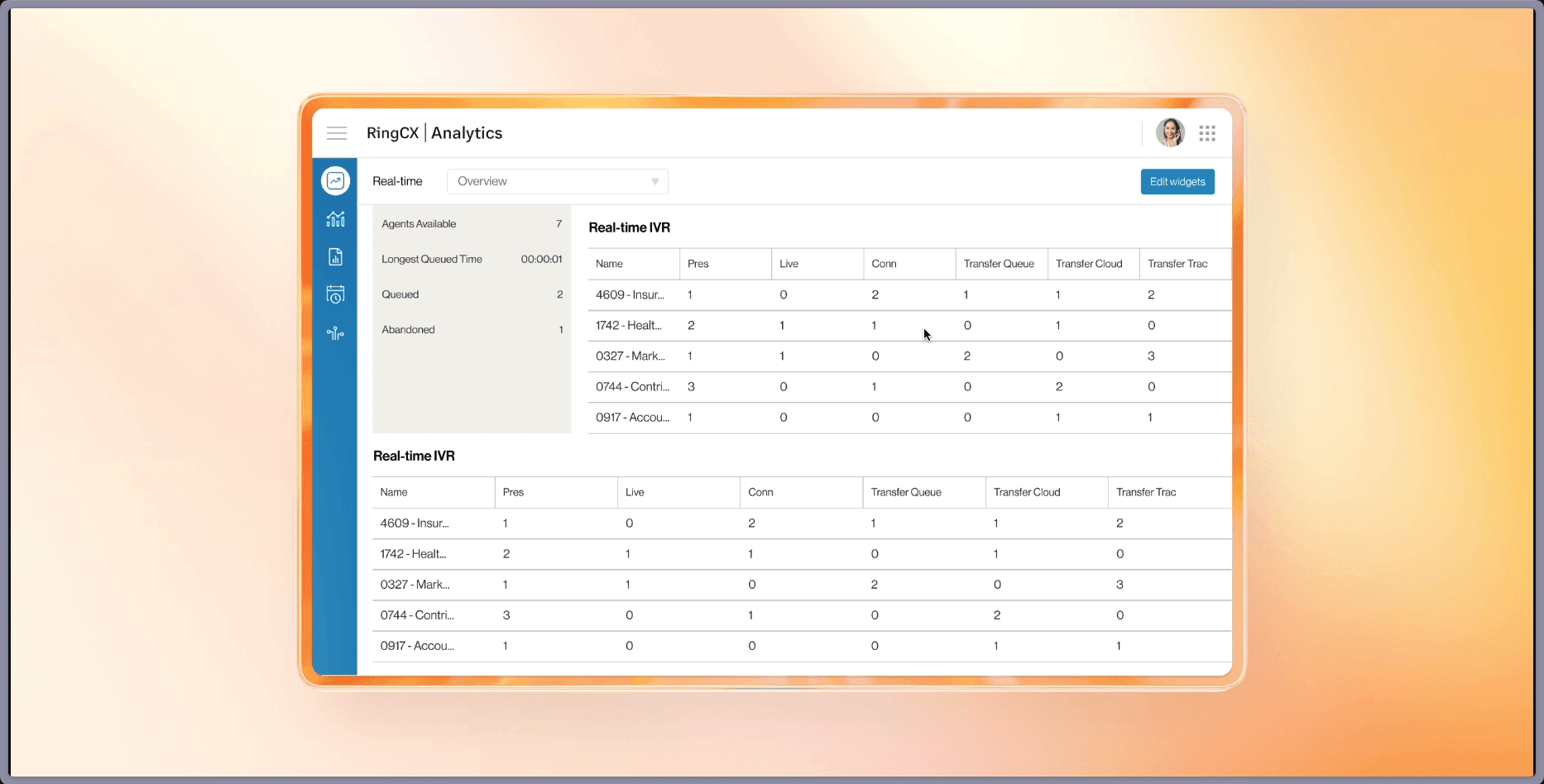Click Live header in lower IVR table

tap(678, 492)
